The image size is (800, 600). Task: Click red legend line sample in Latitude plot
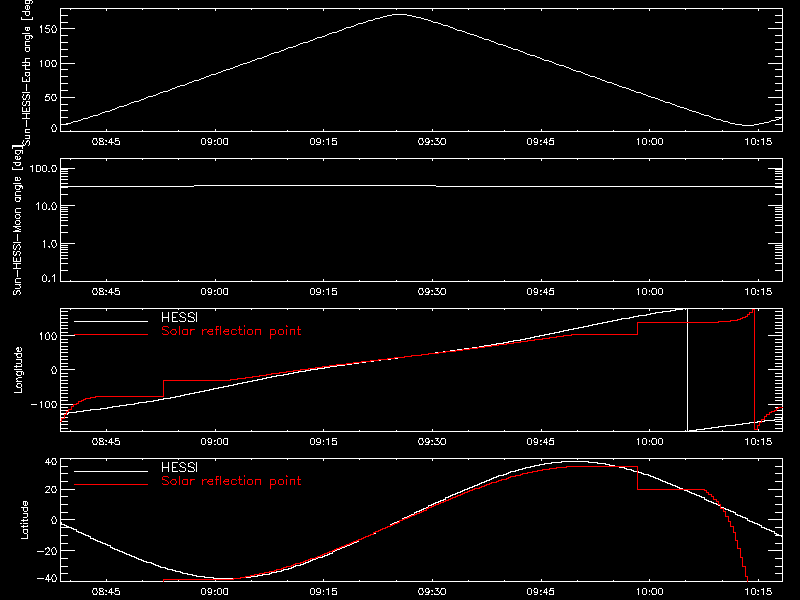(x=111, y=485)
